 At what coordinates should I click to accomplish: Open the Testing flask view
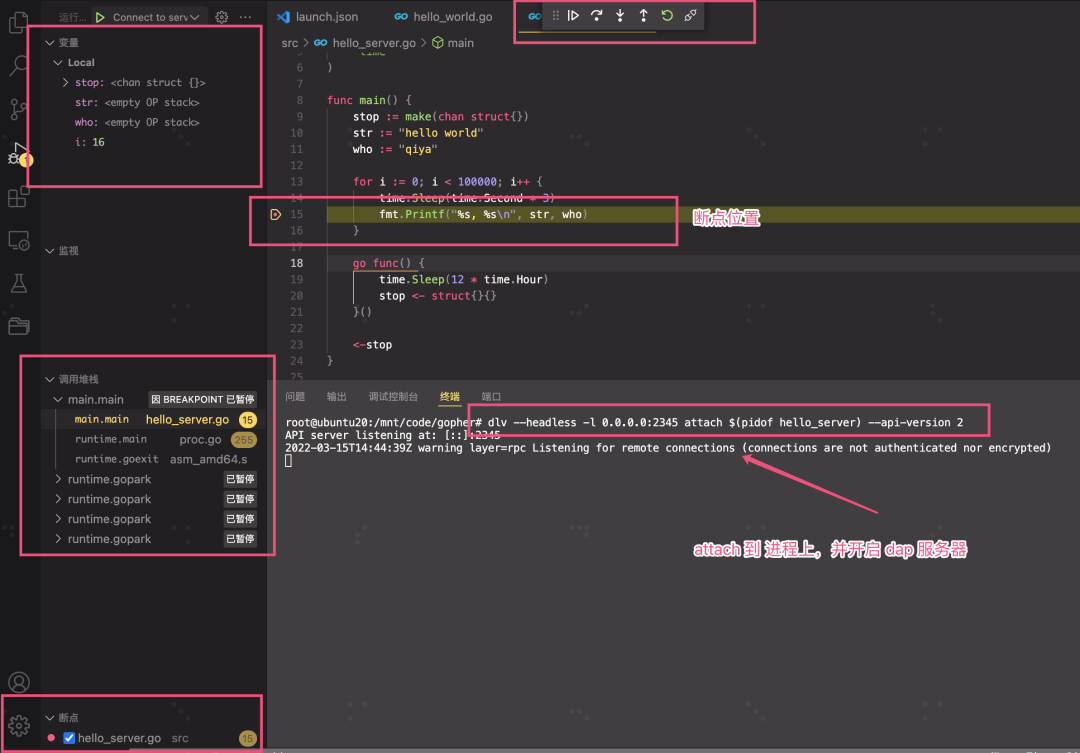tap(19, 283)
